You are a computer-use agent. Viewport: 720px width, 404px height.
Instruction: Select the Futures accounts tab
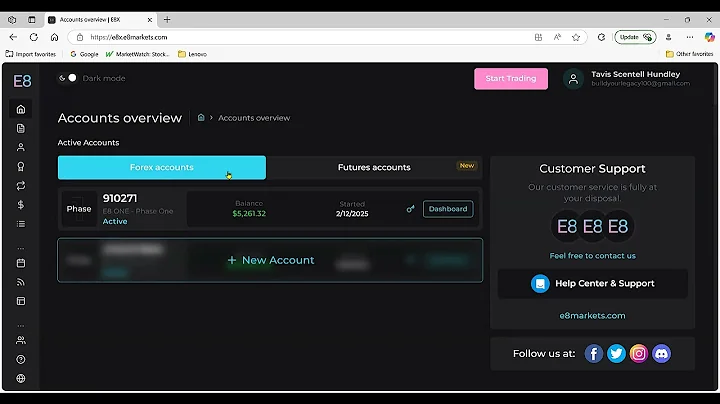[x=374, y=168]
